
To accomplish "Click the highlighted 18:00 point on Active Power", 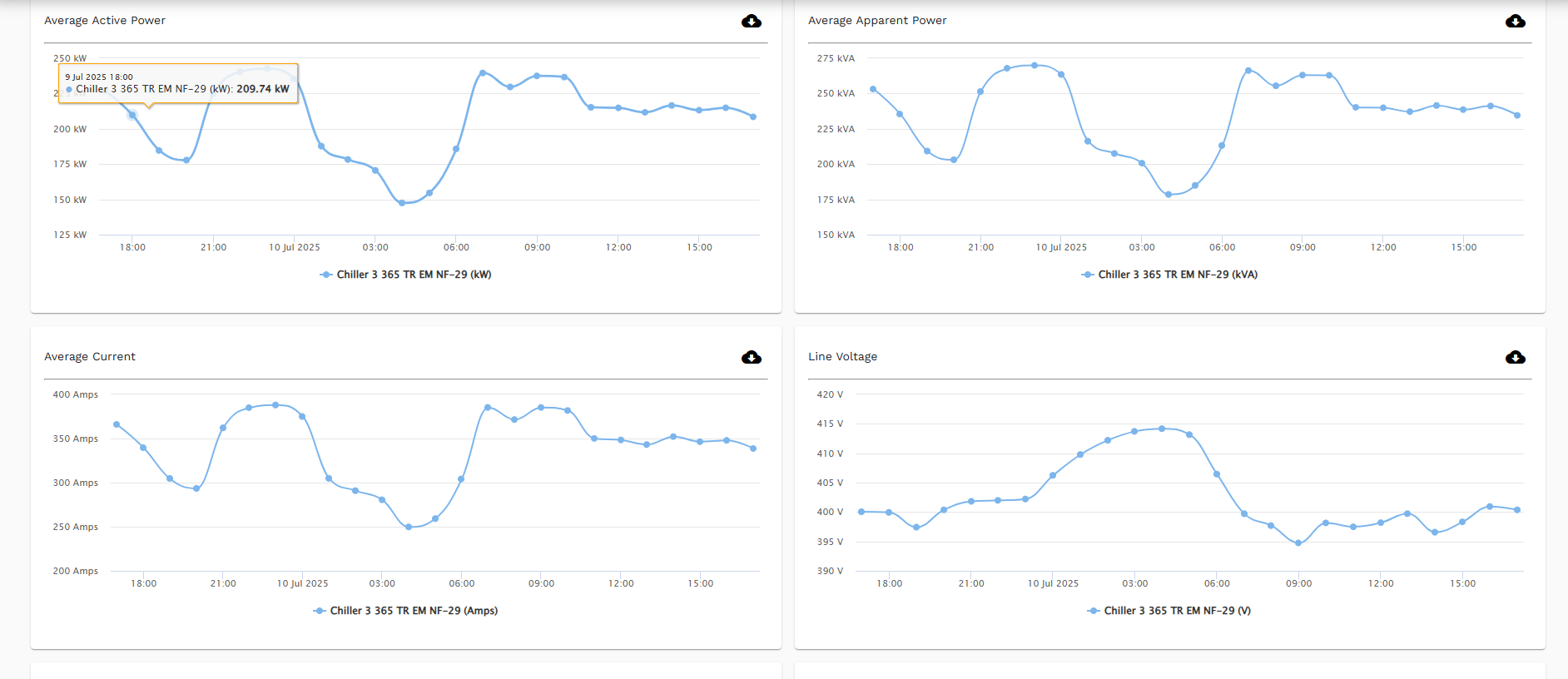I will pyautogui.click(x=132, y=115).
